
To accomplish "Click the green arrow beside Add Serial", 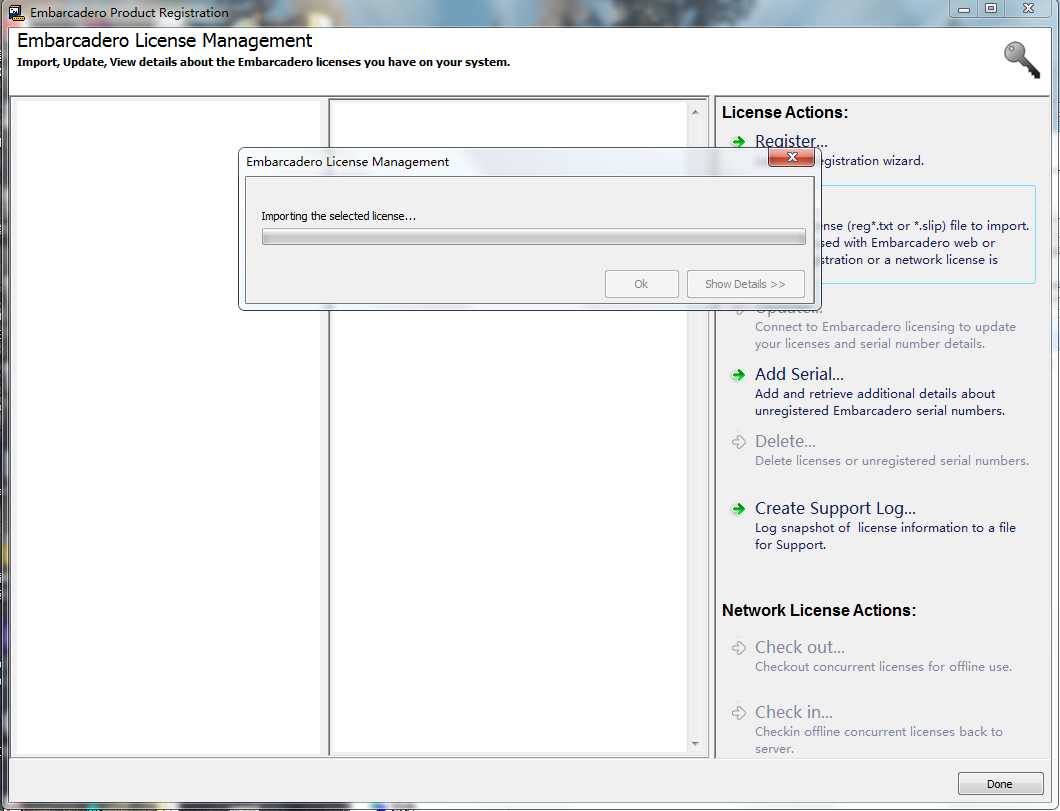I will [x=738, y=375].
